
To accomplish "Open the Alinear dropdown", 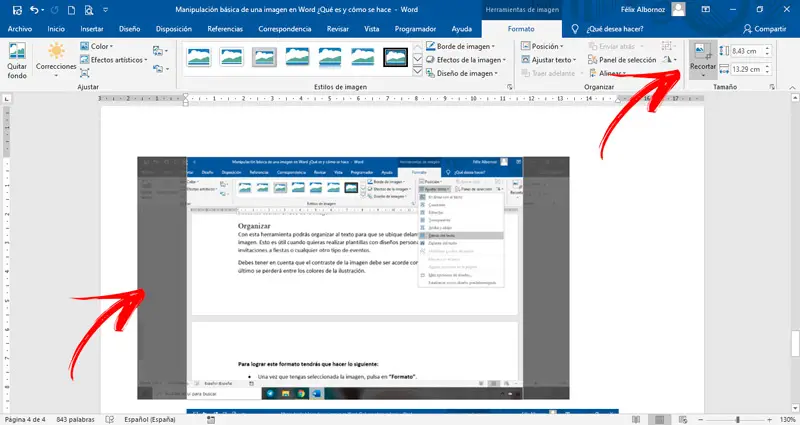I will (x=608, y=73).
